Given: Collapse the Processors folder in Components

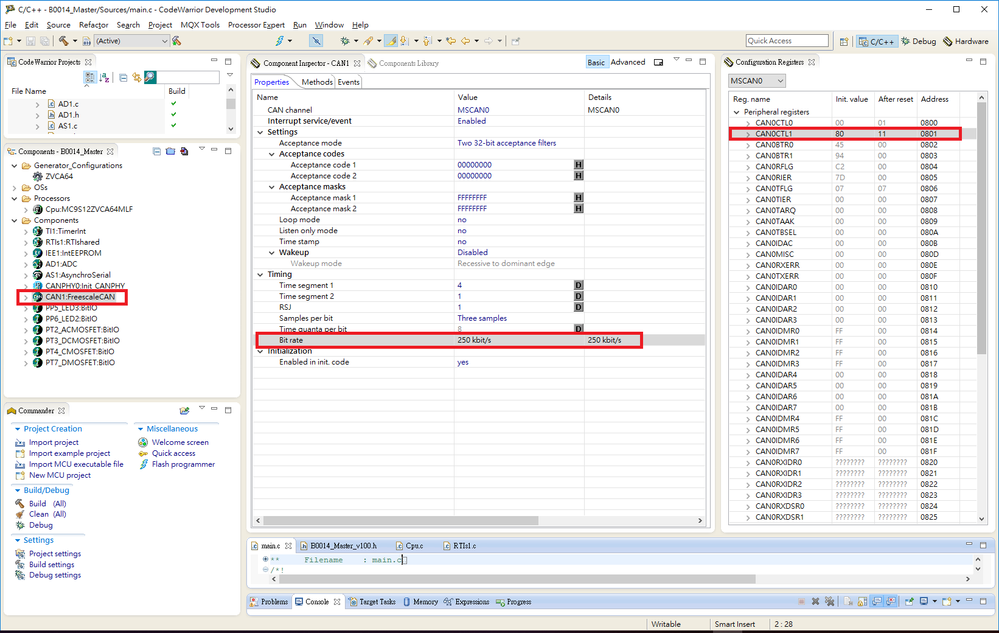Looking at the screenshot, I should [15, 199].
